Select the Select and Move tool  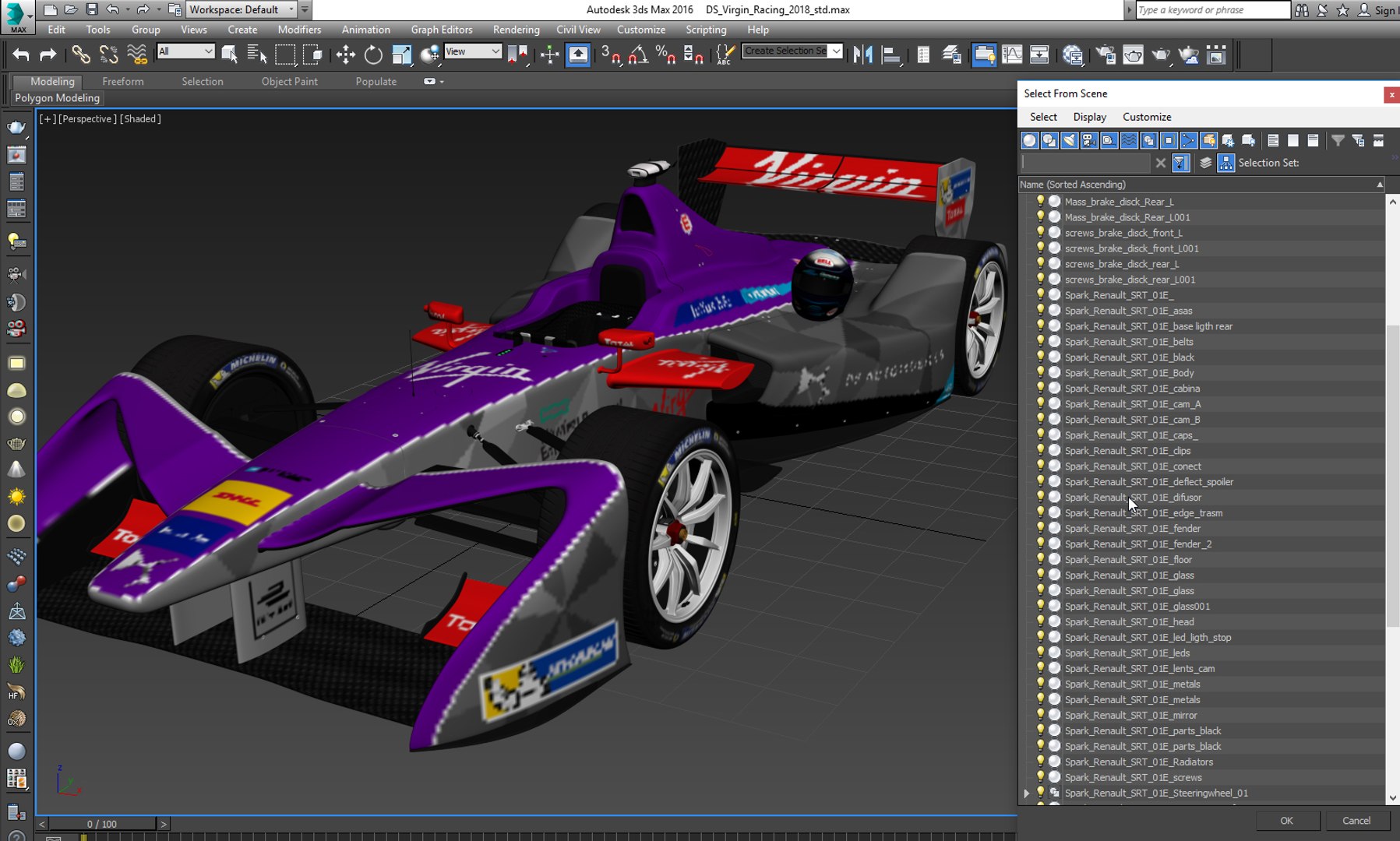pyautogui.click(x=345, y=55)
